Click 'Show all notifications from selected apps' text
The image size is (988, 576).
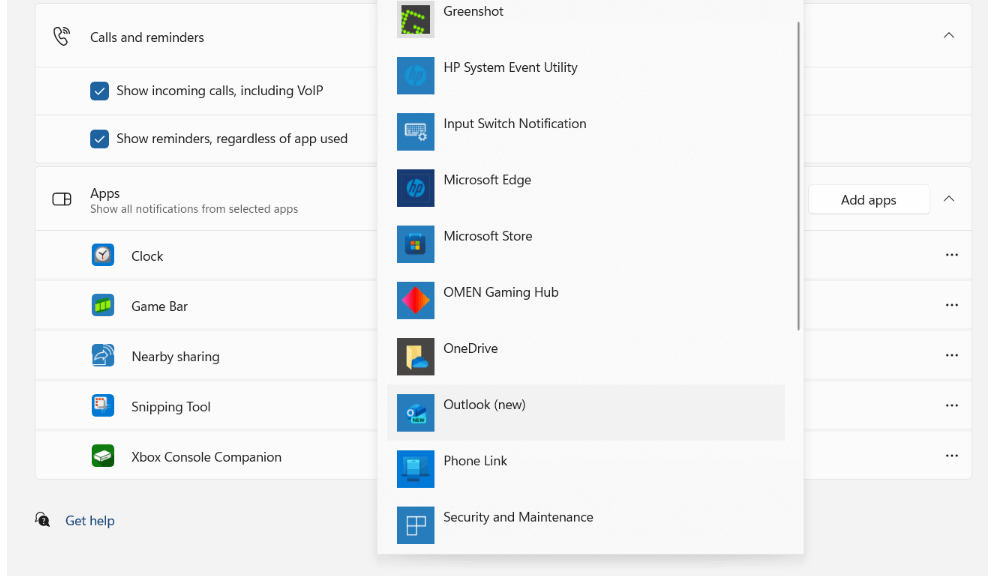(194, 209)
